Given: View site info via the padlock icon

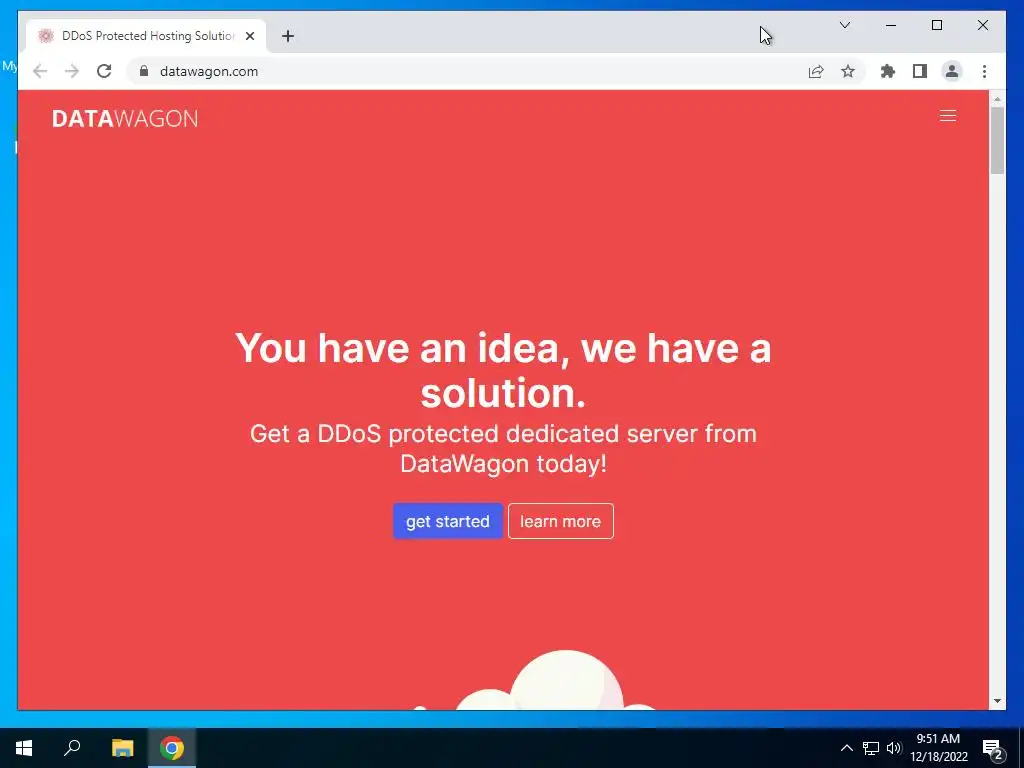Looking at the screenshot, I should (x=144, y=71).
